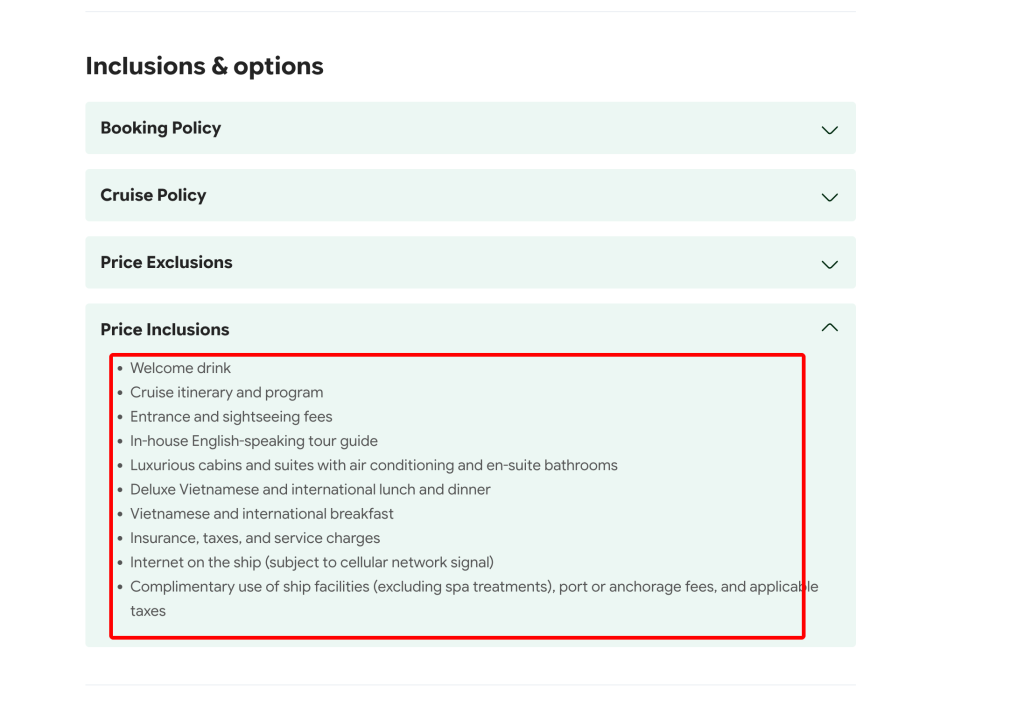
Task: Select the Entrance and sightseeing fees item
Action: coord(231,416)
